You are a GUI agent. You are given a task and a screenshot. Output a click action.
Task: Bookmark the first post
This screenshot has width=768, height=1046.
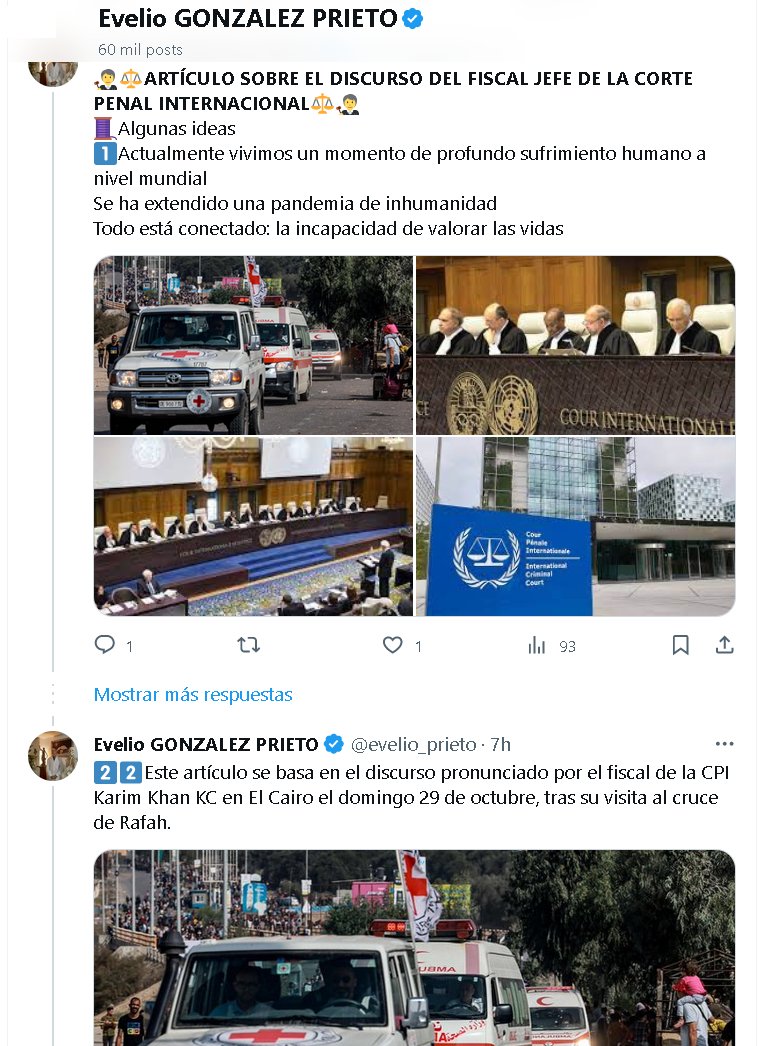pyautogui.click(x=680, y=644)
